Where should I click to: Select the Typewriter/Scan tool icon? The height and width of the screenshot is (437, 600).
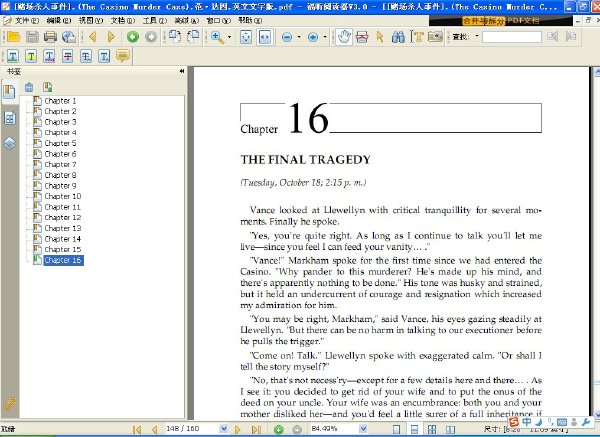362,37
